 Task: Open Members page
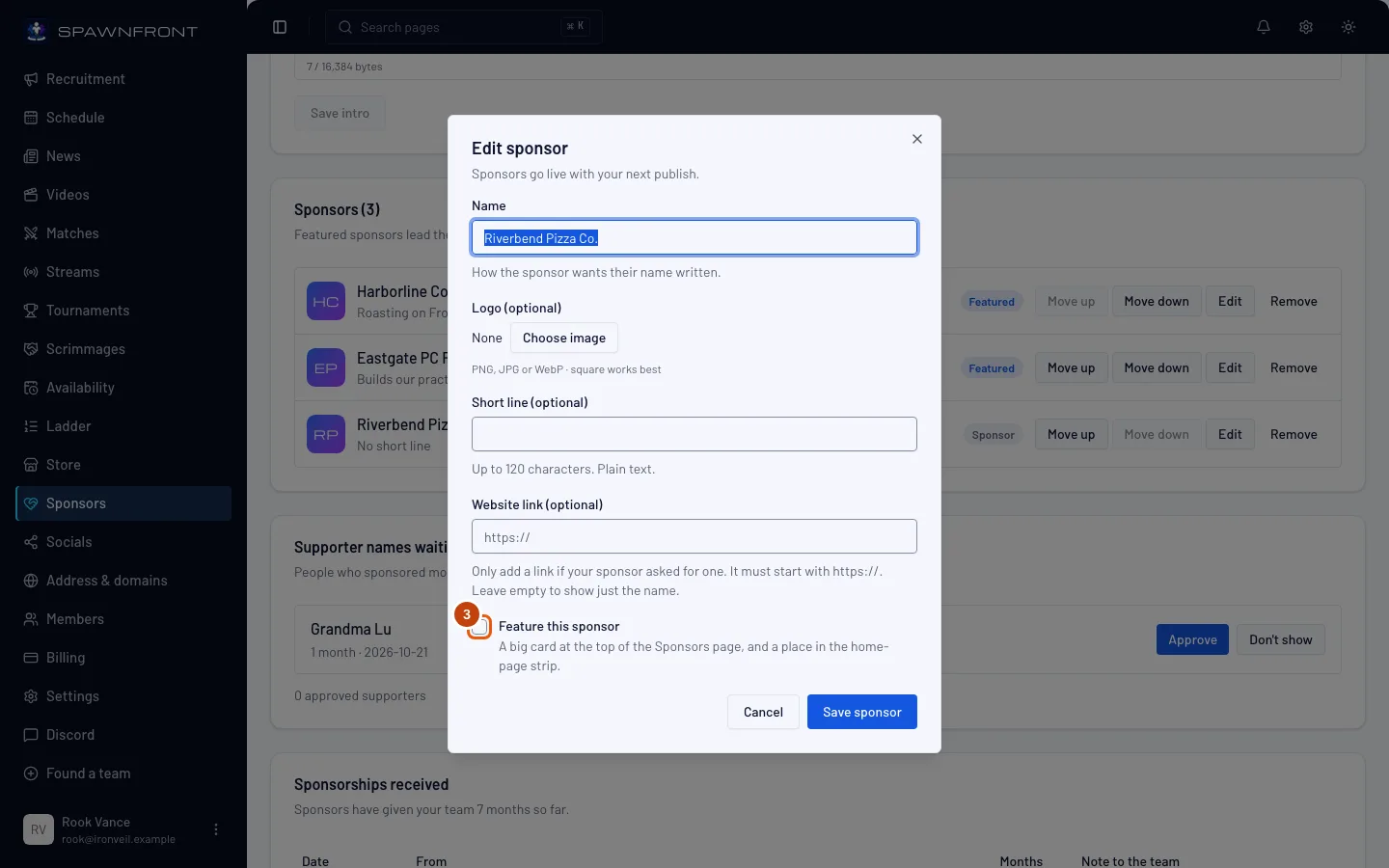click(x=123, y=619)
